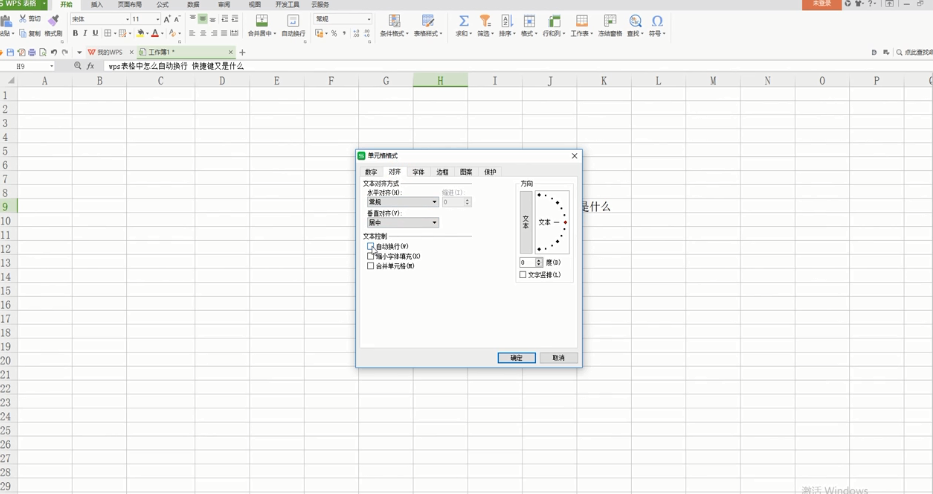
Task: Enable the 自动换行 (wrap text) checkbox
Action: (370, 246)
